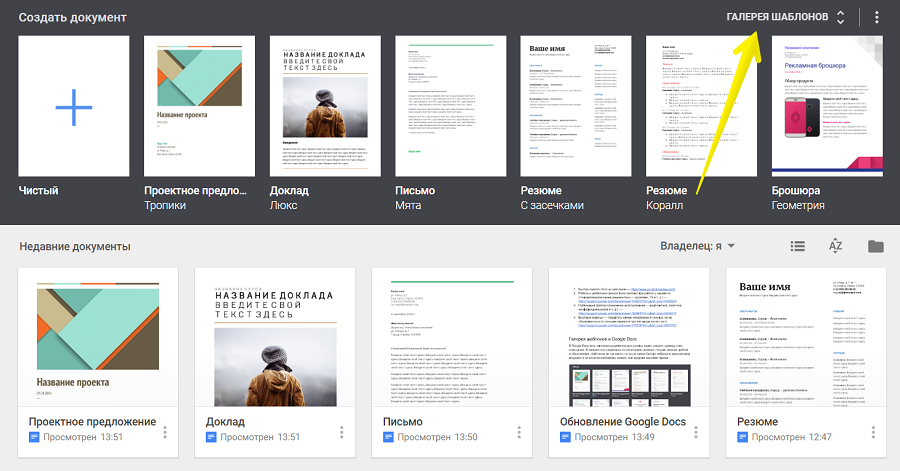Viewport: 900px width, 471px height.
Task: Open more options for recent Резюме document
Action: [874, 432]
